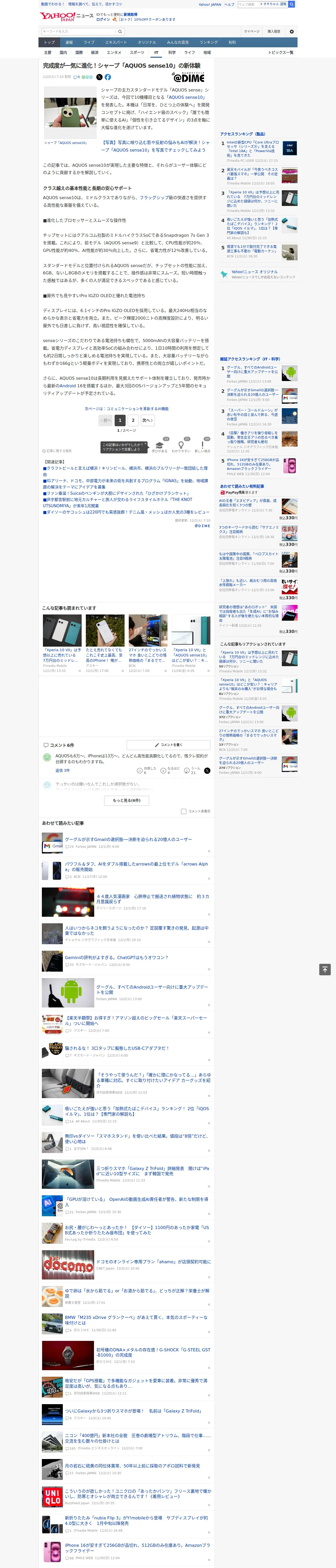Click the comment count bubble icon near the date
The height and width of the screenshot is (1568, 336).
[76, 77]
